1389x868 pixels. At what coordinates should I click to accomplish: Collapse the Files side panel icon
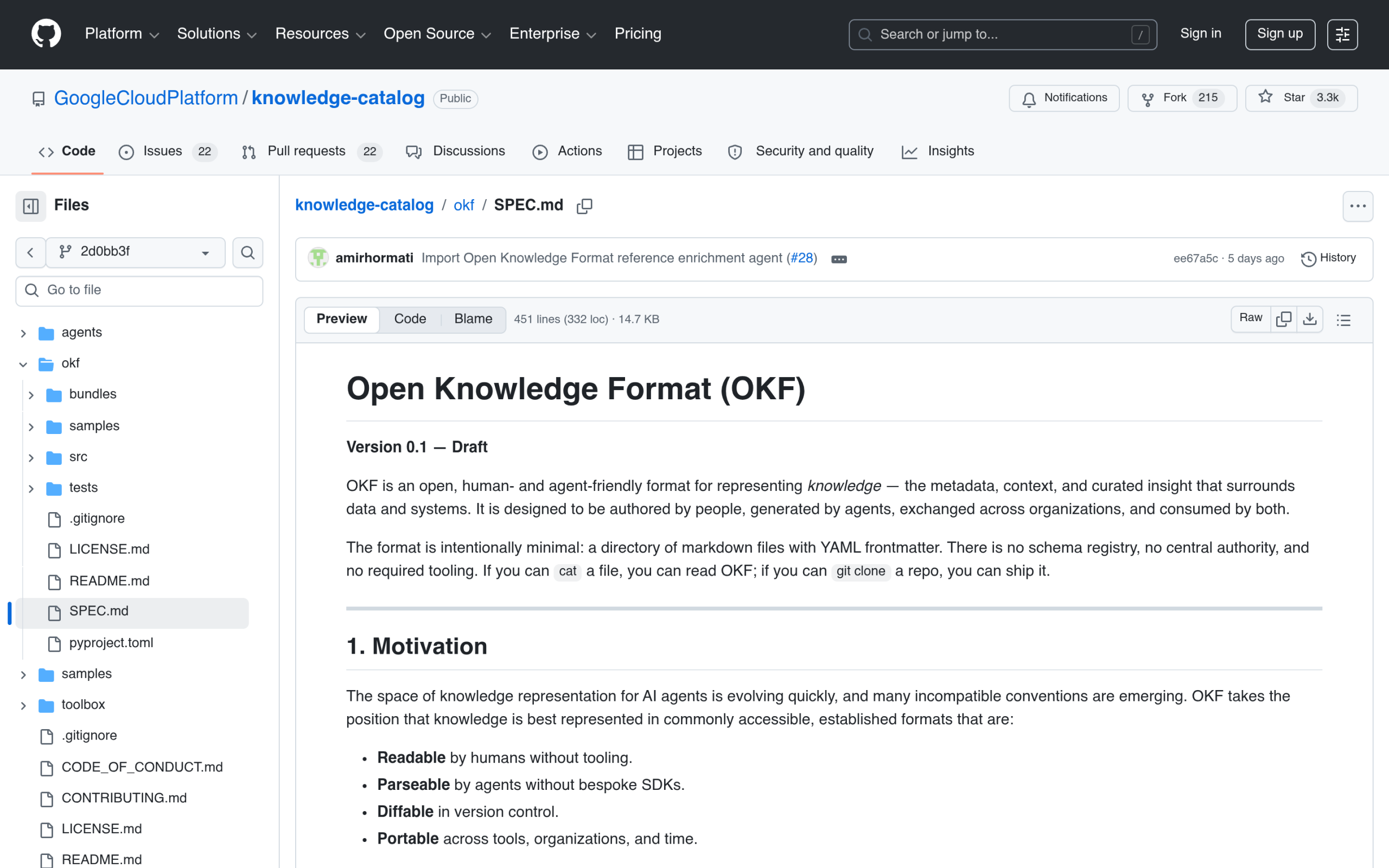(x=30, y=206)
